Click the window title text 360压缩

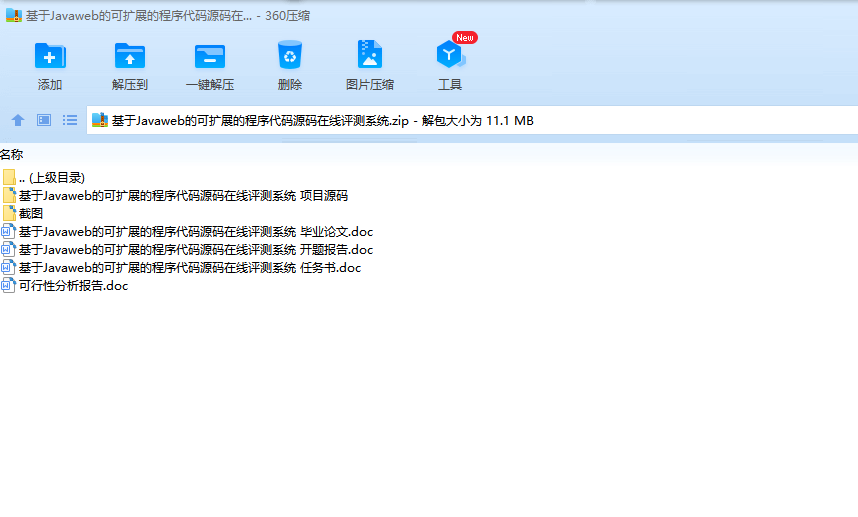pyautogui.click(x=287, y=16)
